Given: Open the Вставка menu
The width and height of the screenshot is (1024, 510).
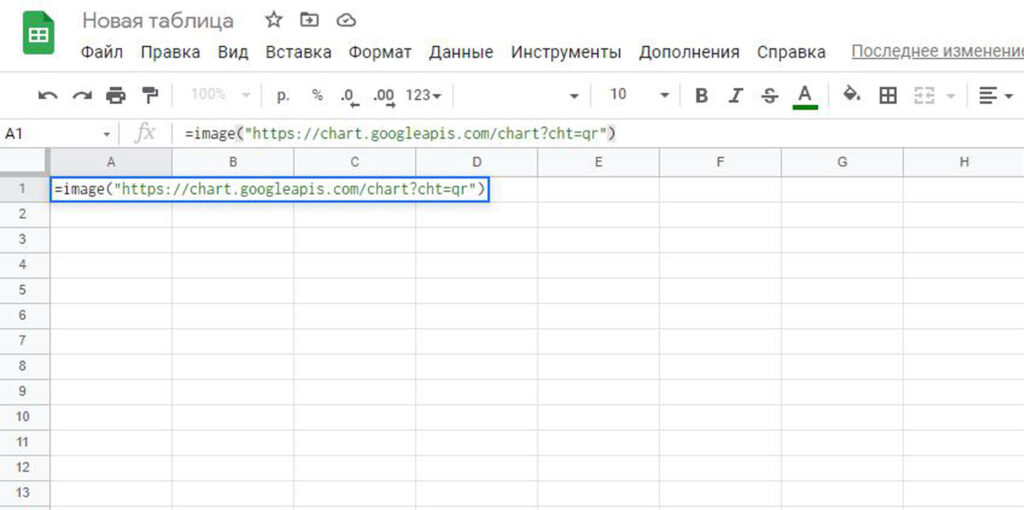Looking at the screenshot, I should pyautogui.click(x=299, y=52).
